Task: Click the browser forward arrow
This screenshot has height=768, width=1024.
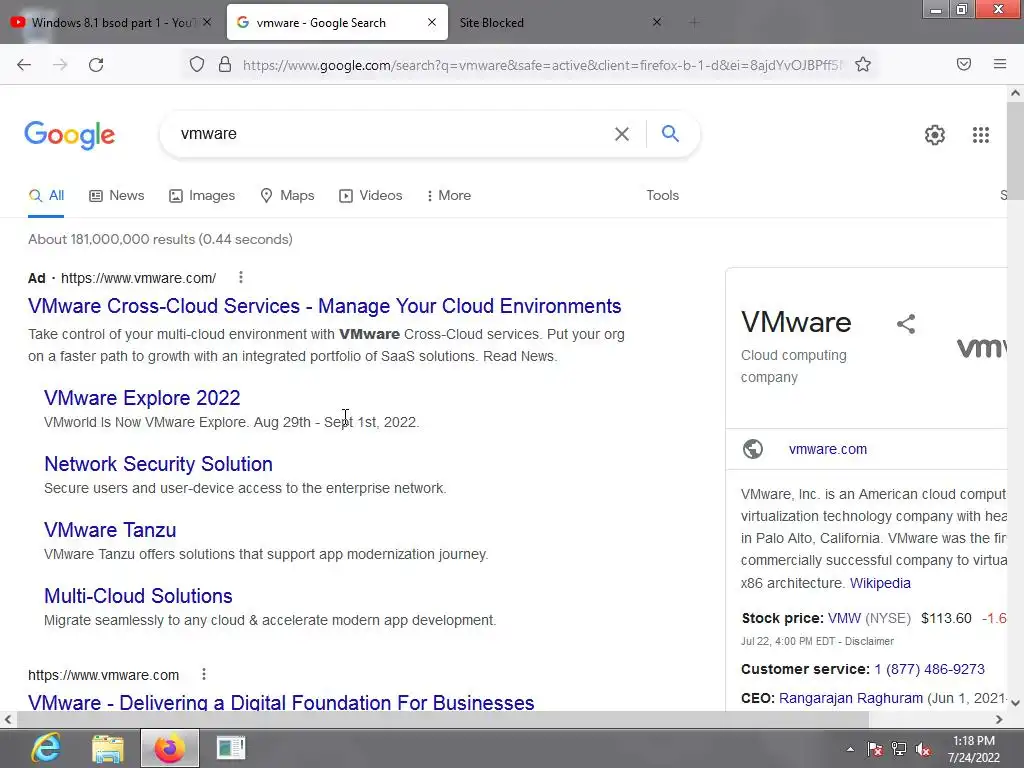Action: click(x=60, y=64)
